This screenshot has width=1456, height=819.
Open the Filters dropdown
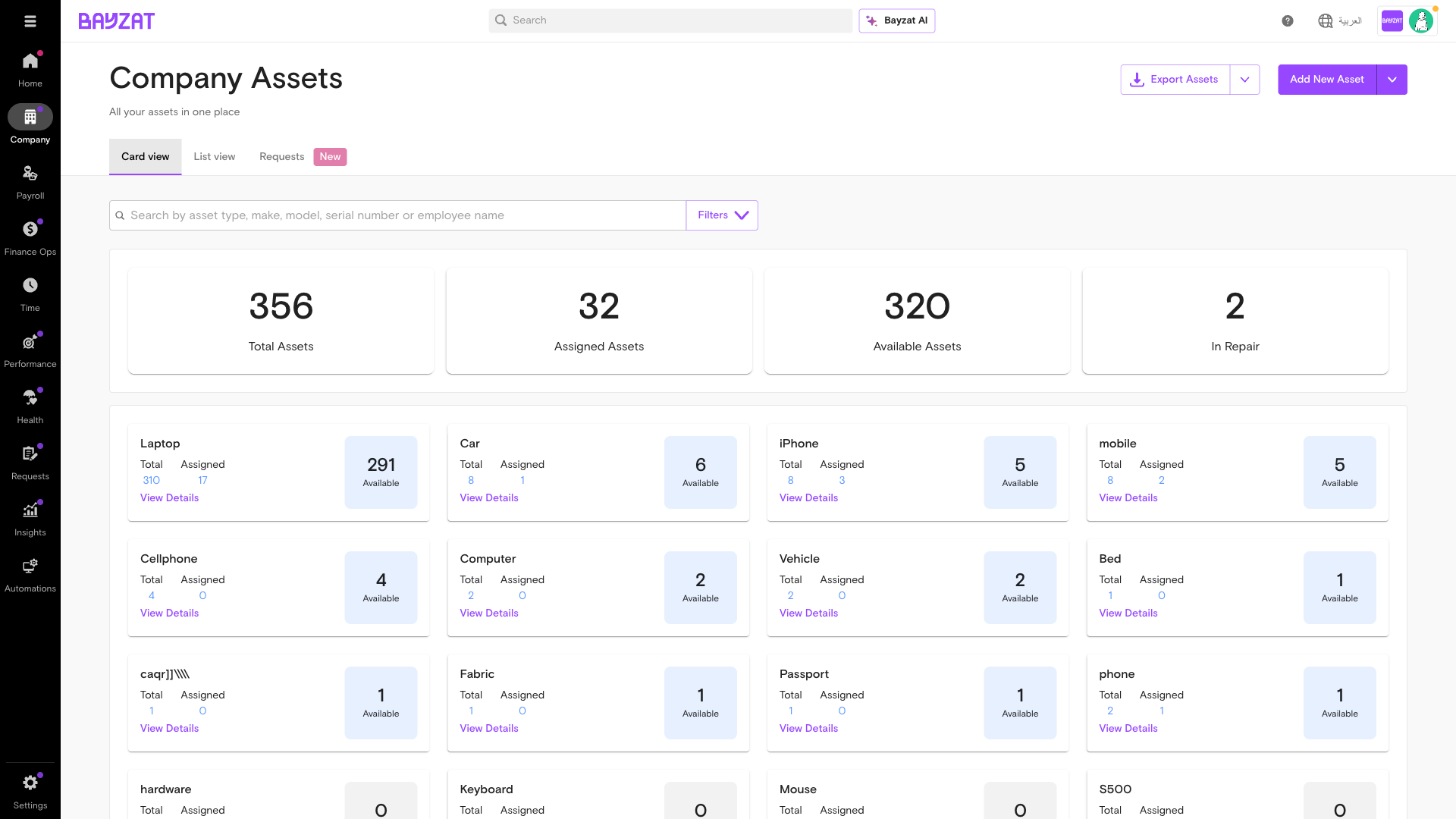click(x=722, y=215)
